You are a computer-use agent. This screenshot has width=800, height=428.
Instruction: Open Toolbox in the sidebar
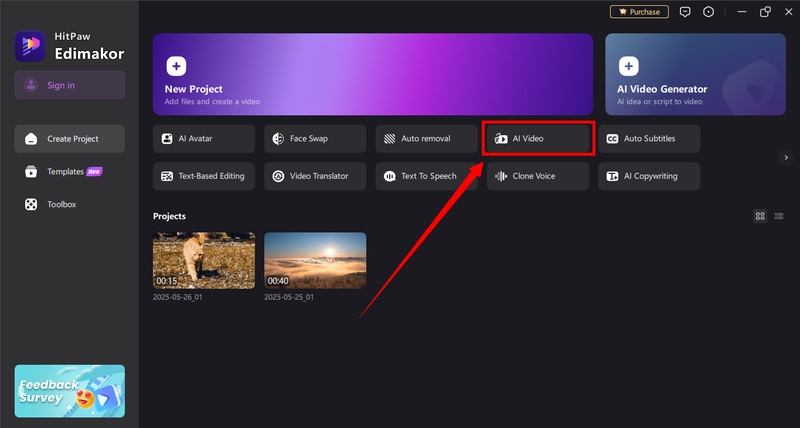click(69, 205)
